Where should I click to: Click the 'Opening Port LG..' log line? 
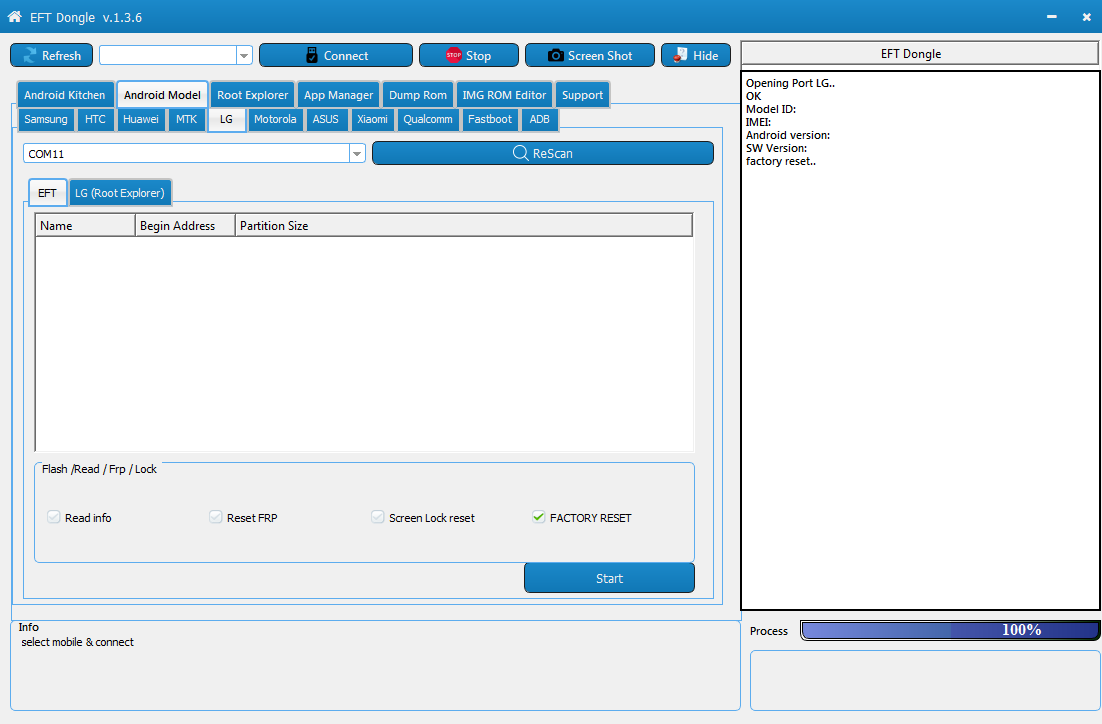tap(790, 83)
